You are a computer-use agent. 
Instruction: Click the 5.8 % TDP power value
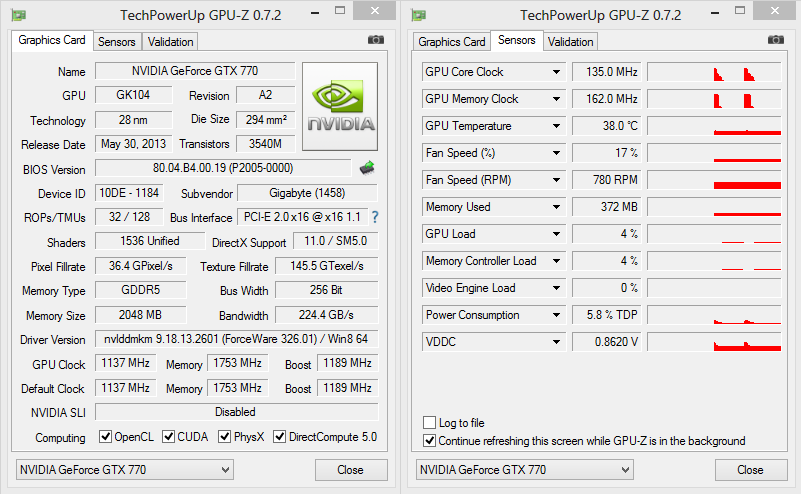click(607, 315)
